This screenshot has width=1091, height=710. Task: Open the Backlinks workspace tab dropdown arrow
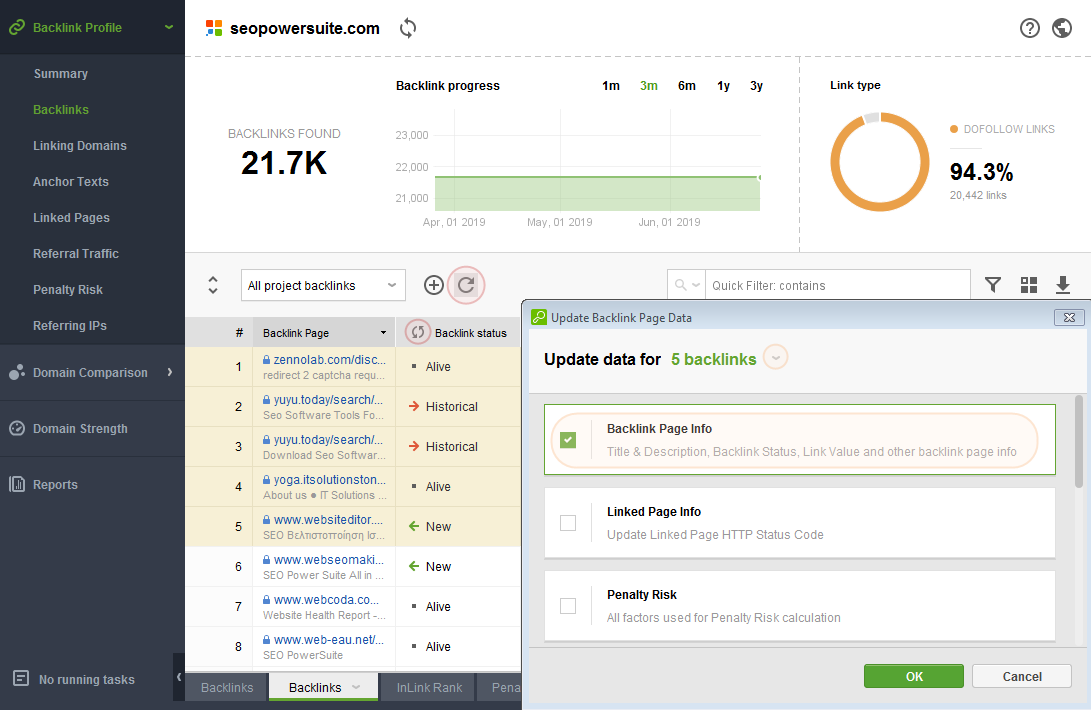click(356, 687)
